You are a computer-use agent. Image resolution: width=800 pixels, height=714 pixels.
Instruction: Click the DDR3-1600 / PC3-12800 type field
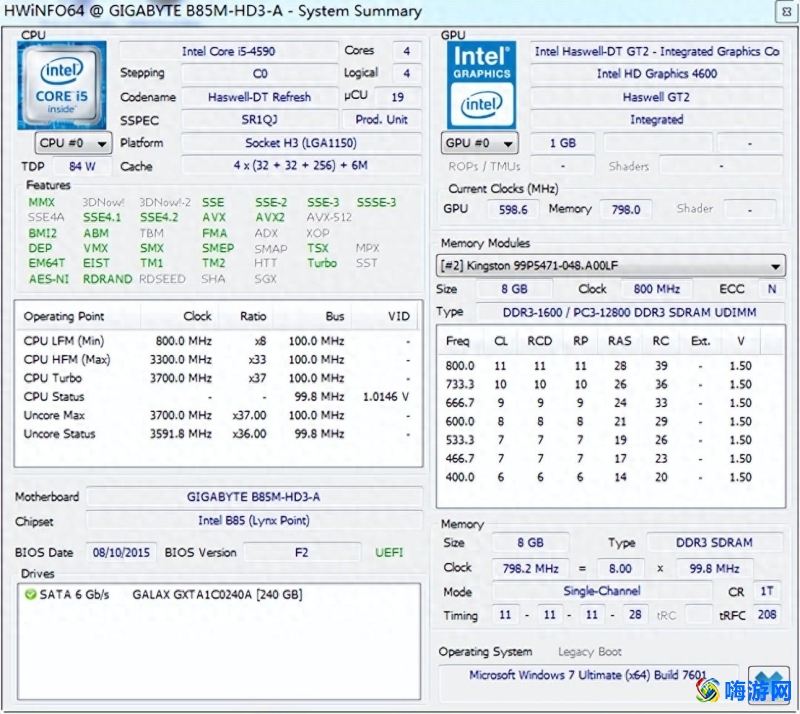[x=630, y=312]
